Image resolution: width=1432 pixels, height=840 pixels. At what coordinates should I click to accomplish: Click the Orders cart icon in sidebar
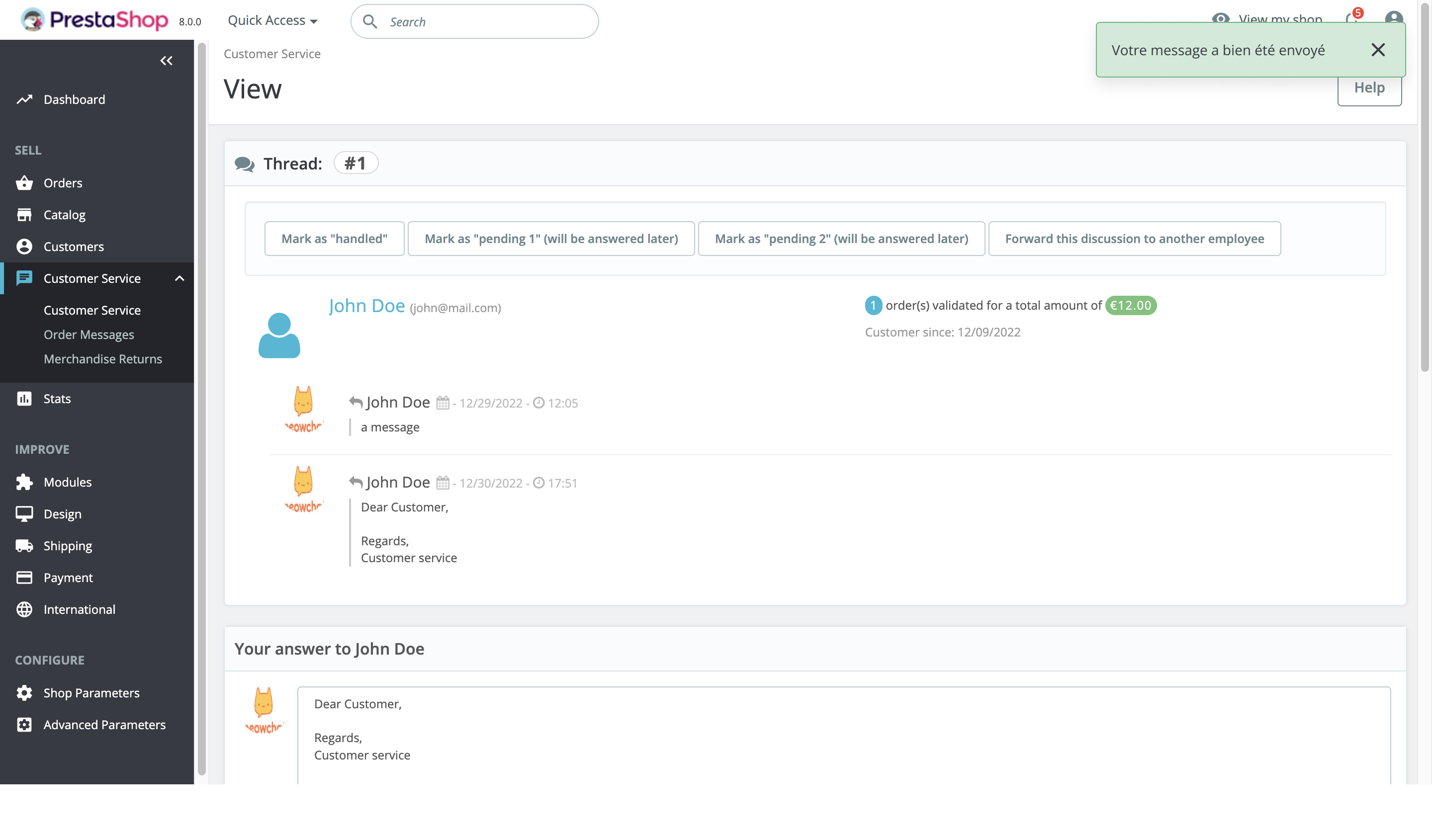[x=24, y=182]
